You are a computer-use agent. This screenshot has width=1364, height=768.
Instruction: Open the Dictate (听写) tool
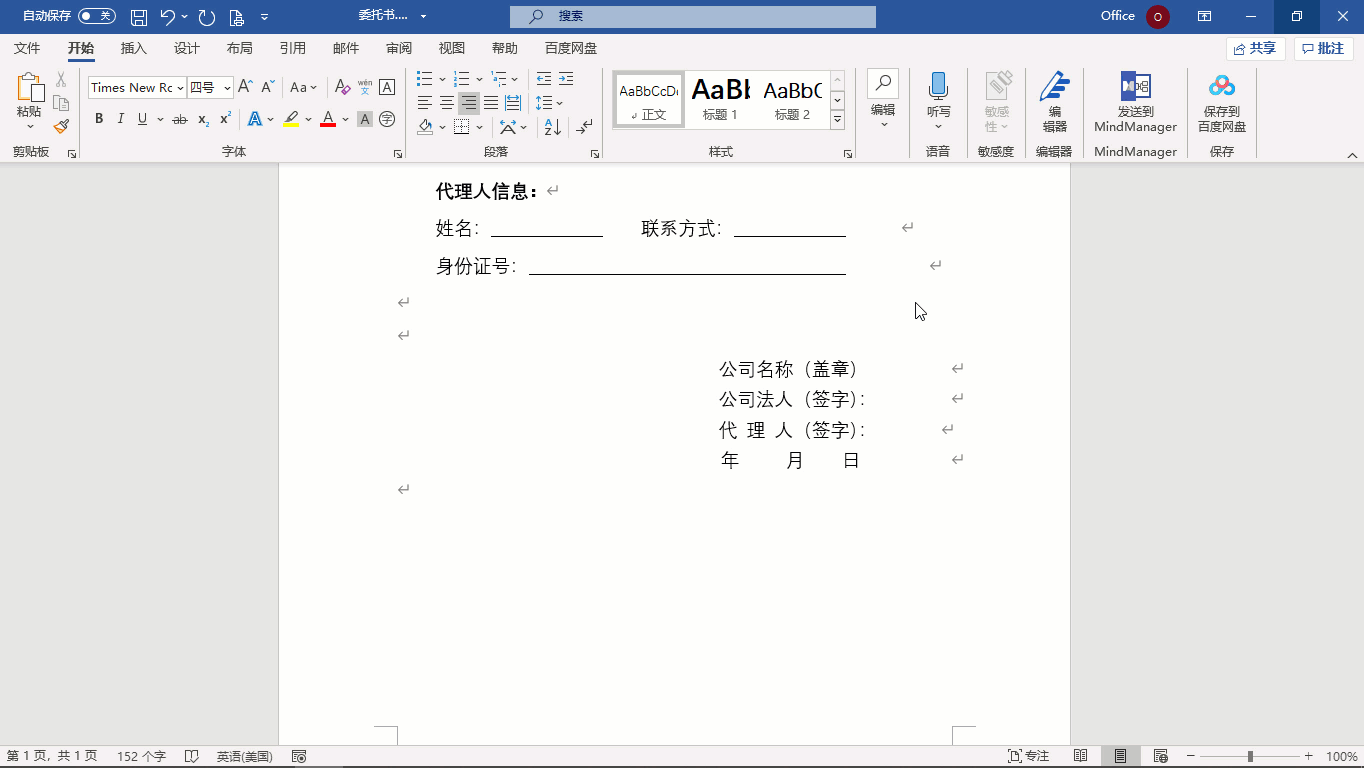click(938, 100)
